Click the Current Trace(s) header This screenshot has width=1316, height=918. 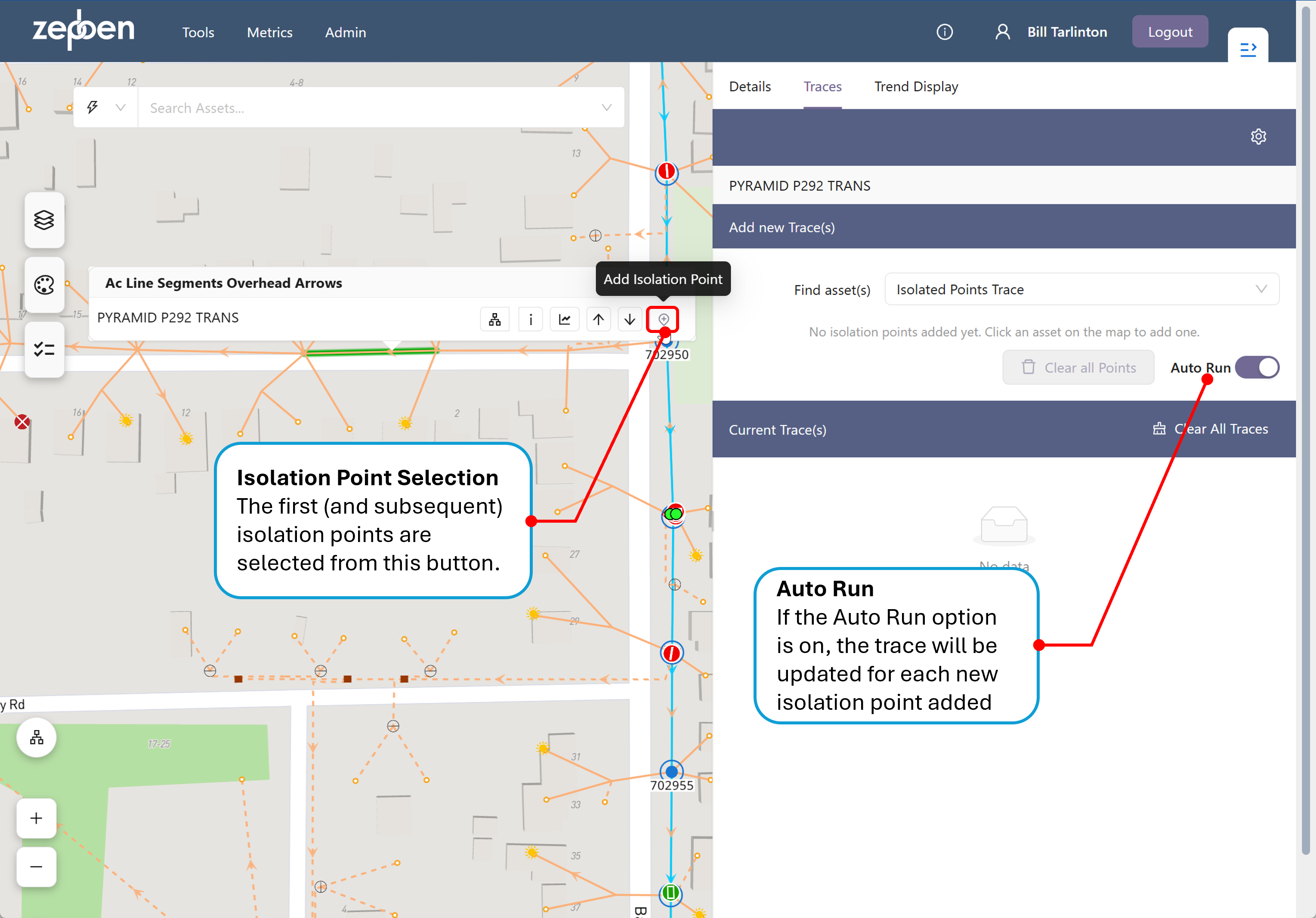[x=1004, y=429]
